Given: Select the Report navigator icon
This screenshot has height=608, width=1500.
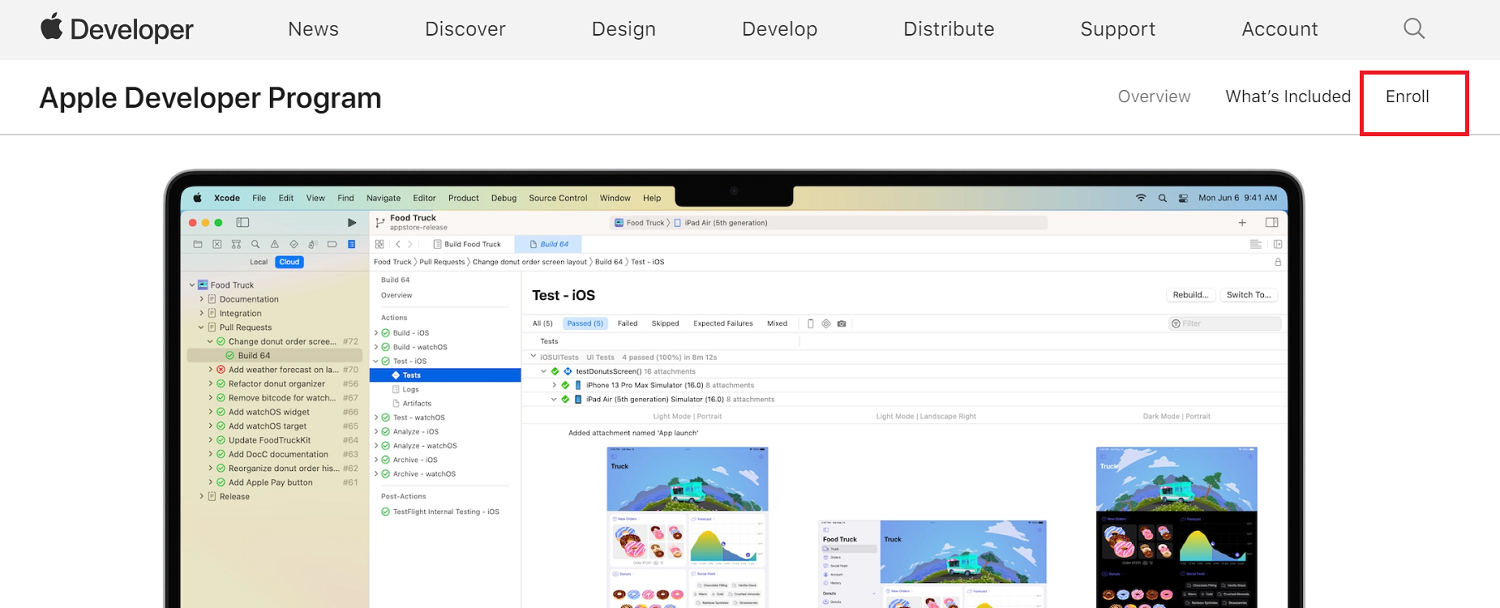Looking at the screenshot, I should (x=351, y=244).
